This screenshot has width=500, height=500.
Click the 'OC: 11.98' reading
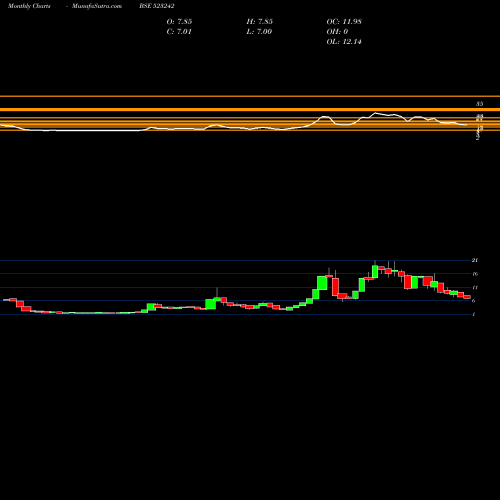[x=344, y=22]
